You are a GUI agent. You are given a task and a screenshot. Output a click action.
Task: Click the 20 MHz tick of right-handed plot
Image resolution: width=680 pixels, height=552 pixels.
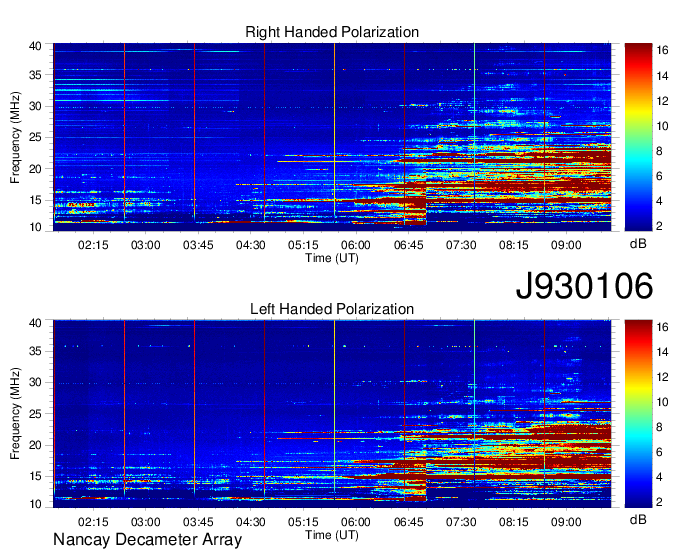[35, 169]
